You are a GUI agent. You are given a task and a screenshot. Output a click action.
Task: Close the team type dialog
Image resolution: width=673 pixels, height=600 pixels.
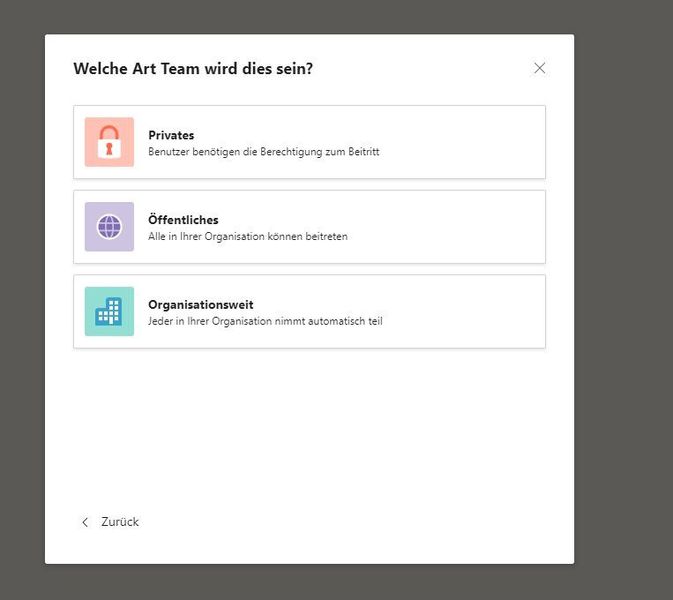pos(540,68)
